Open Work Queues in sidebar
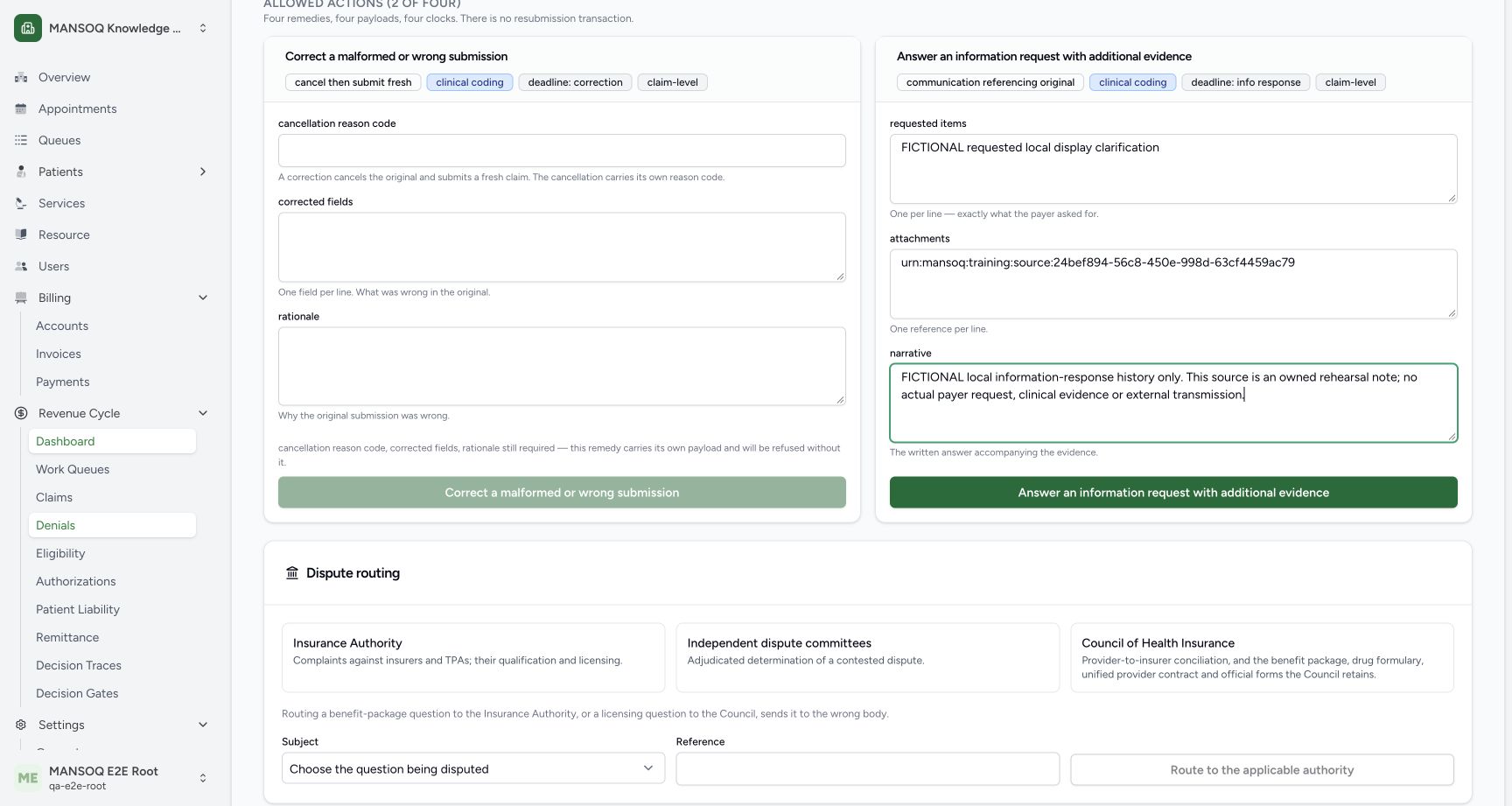The width and height of the screenshot is (1512, 806). 73,469
